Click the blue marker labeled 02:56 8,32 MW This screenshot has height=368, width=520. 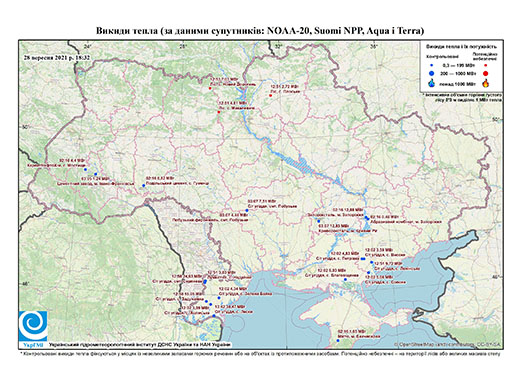point(144,186)
